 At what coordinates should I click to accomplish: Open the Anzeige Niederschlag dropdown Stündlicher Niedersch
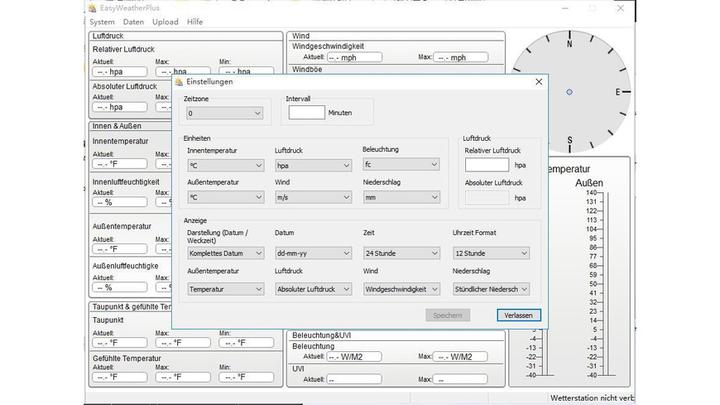pos(491,289)
